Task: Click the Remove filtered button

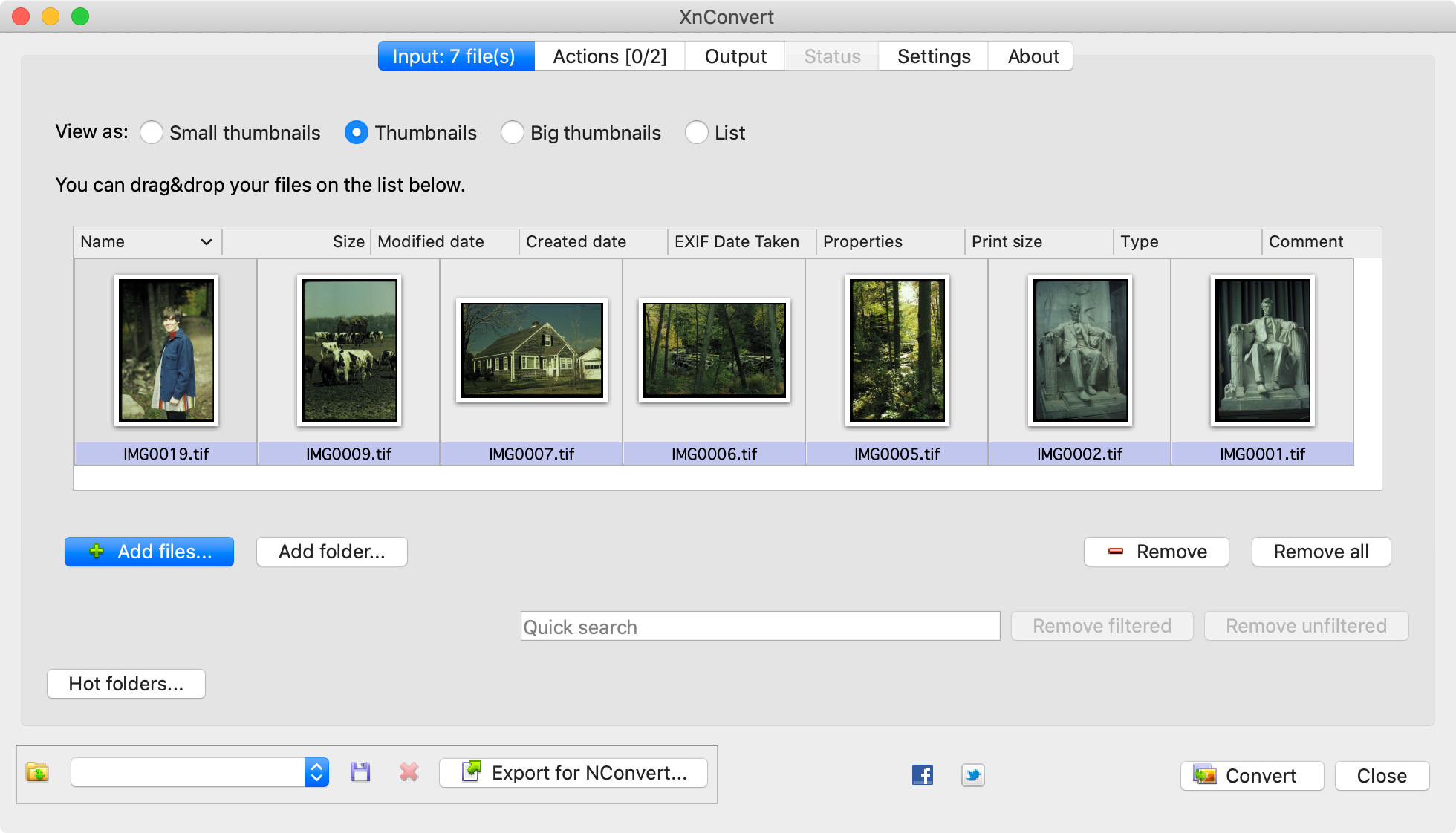Action: [1102, 626]
